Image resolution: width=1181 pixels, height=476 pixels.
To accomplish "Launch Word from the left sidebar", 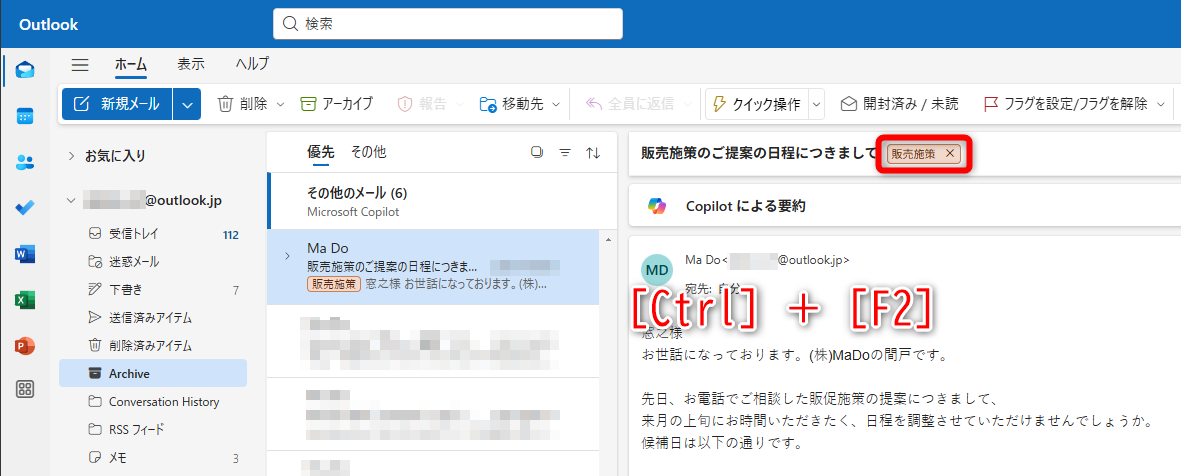I will 25,255.
